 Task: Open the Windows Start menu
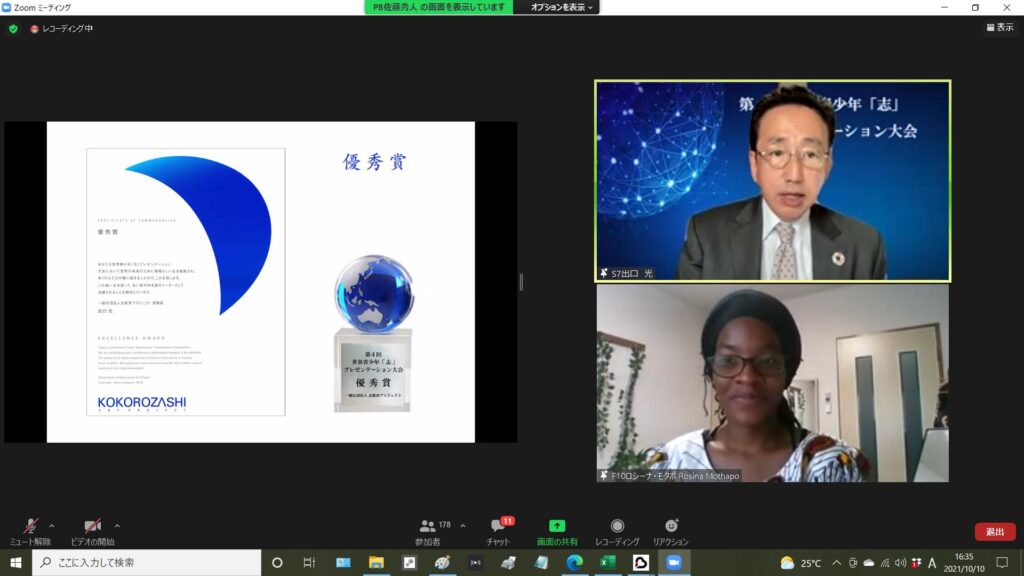click(x=16, y=562)
